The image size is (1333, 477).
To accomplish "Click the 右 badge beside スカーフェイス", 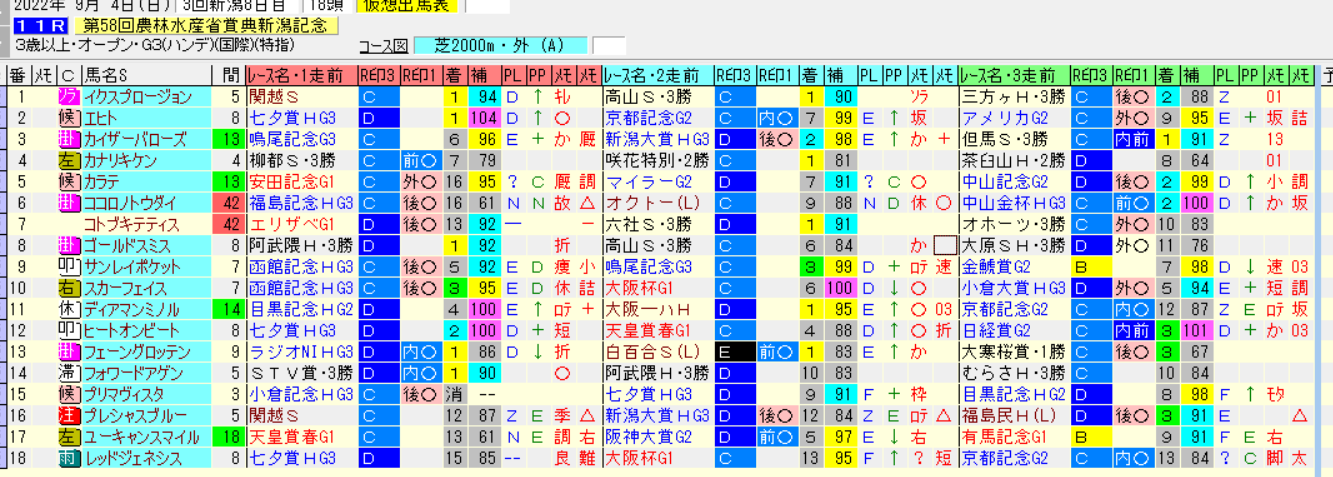I will click(69, 288).
